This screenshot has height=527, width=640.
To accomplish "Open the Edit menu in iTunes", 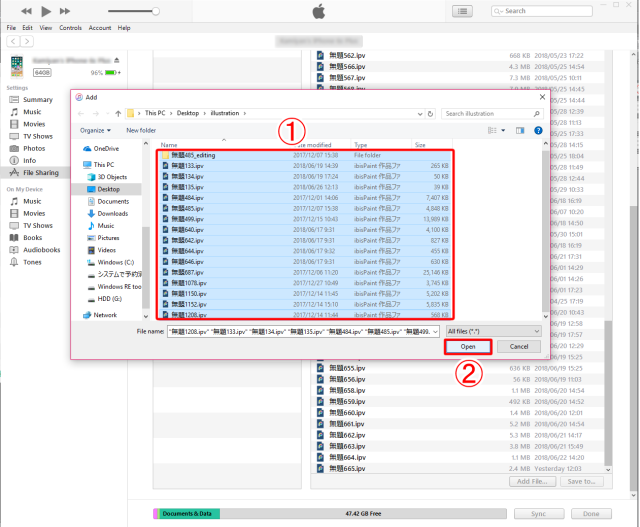I will pyautogui.click(x=27, y=28).
